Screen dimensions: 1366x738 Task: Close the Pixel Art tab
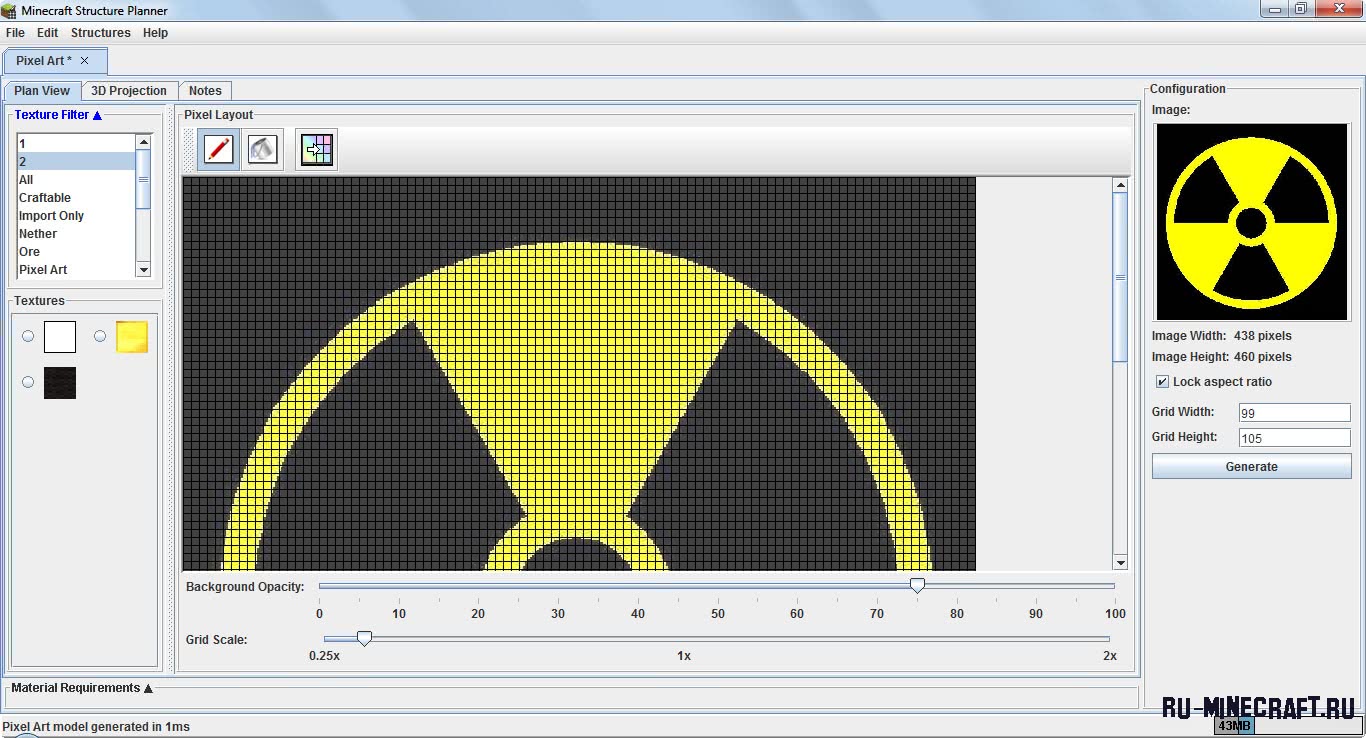point(84,61)
